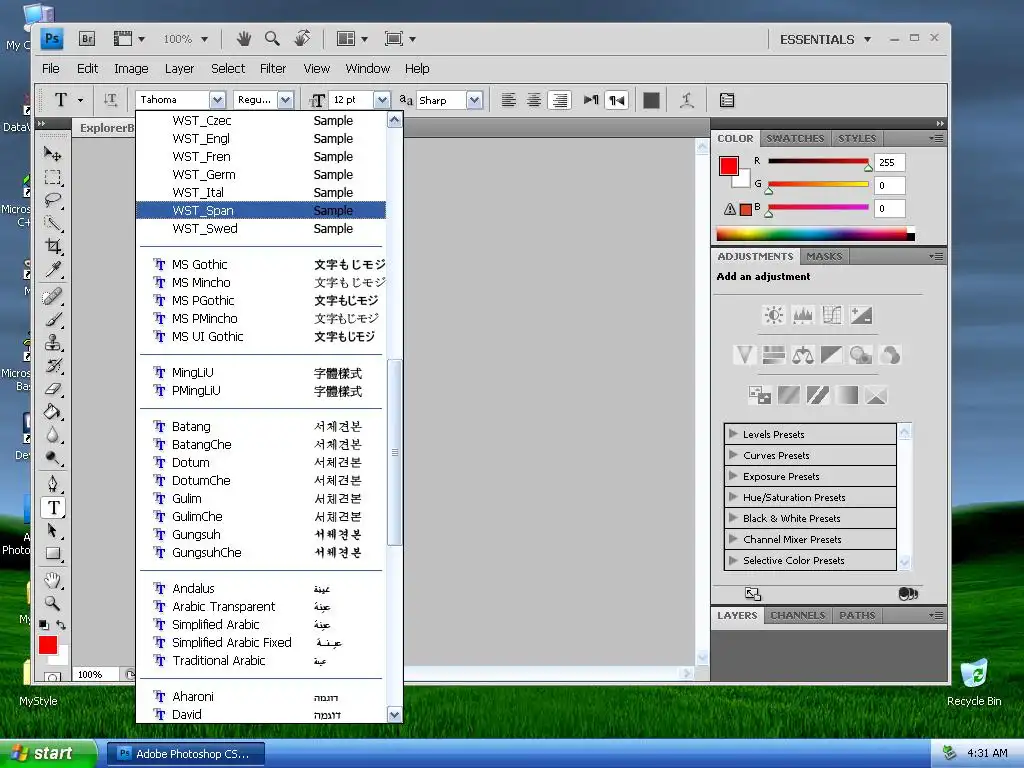This screenshot has width=1024, height=768.
Task: Select the Path Selection tool
Action: (x=53, y=530)
